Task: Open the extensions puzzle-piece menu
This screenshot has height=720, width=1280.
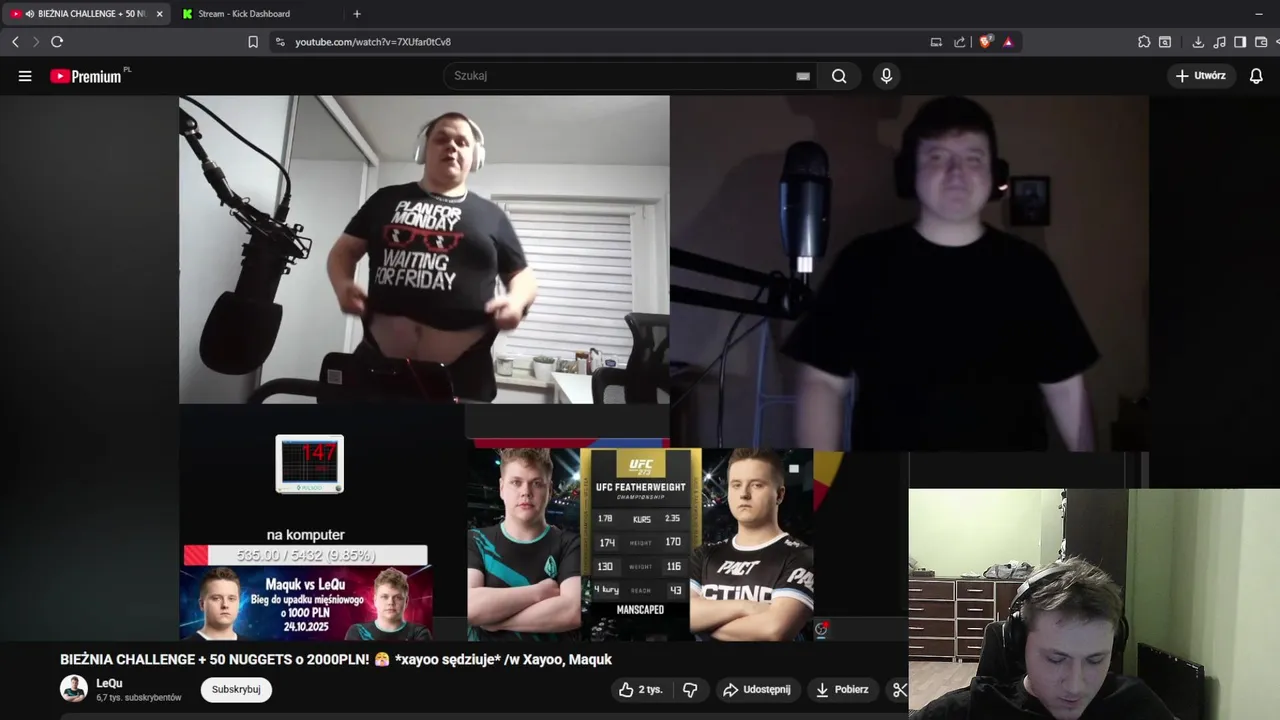Action: tap(1144, 42)
